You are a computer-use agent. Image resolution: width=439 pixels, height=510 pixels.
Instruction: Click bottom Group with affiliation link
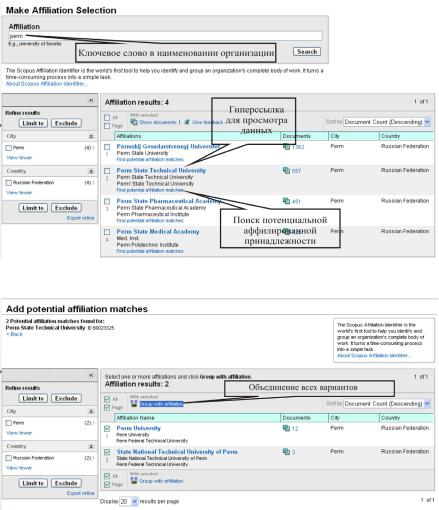[x=161, y=481]
